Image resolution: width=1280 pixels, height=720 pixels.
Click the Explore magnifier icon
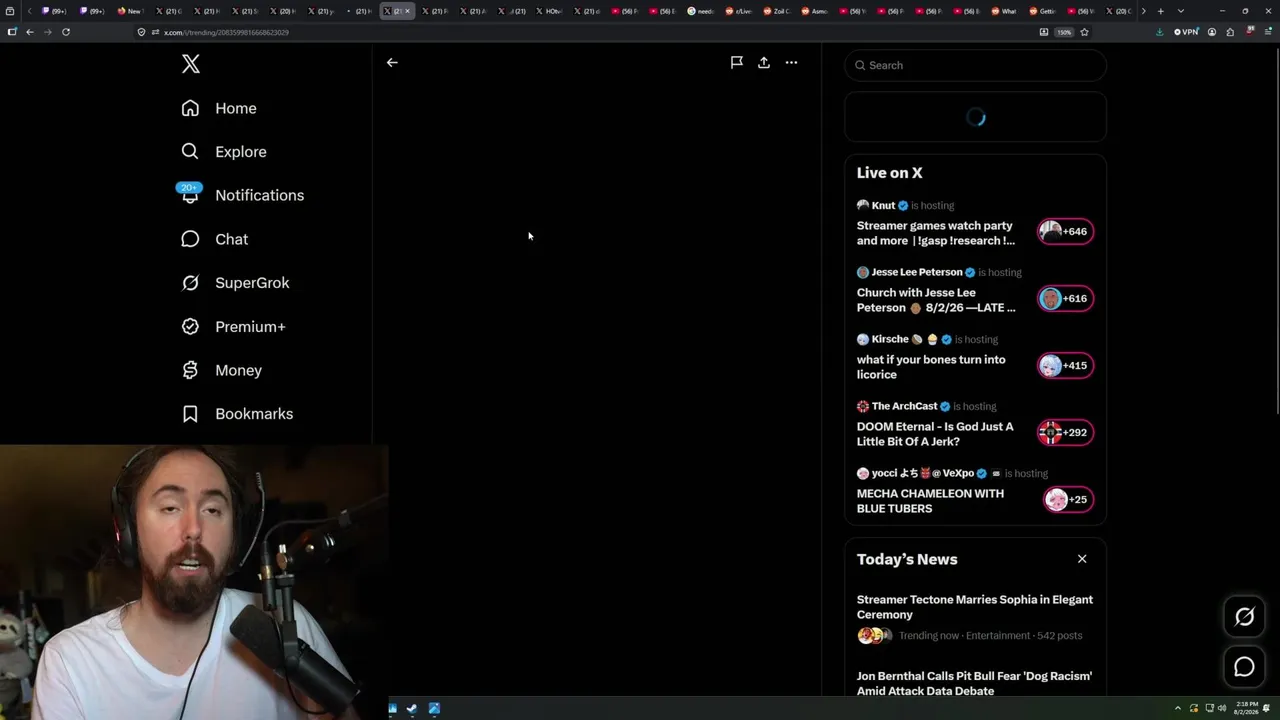tap(190, 152)
